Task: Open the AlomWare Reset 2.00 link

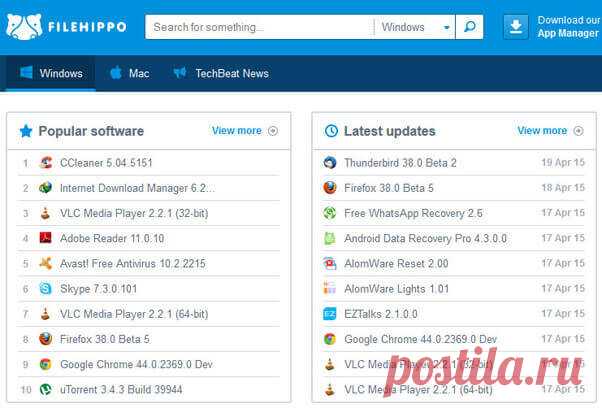Action: coord(396,264)
